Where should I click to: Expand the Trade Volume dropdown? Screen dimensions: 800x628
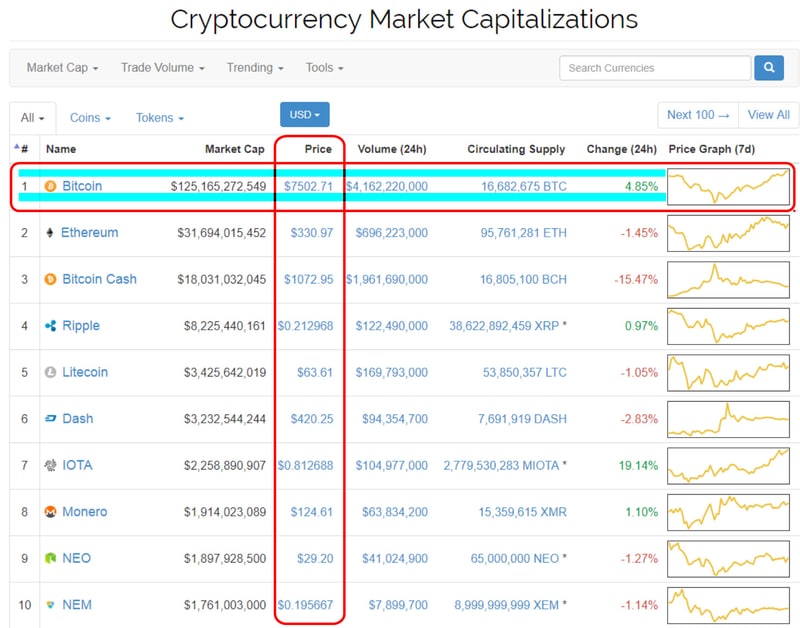tap(162, 68)
